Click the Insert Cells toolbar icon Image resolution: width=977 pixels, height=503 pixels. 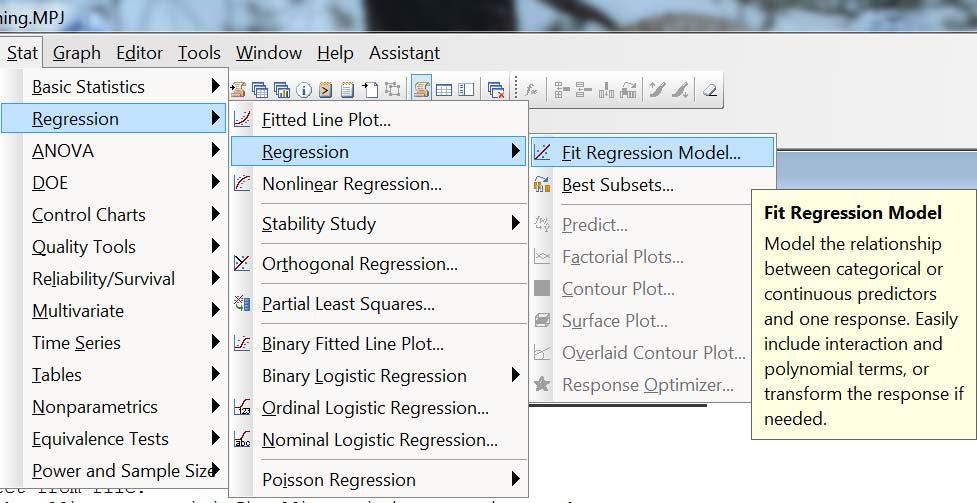coord(562,90)
